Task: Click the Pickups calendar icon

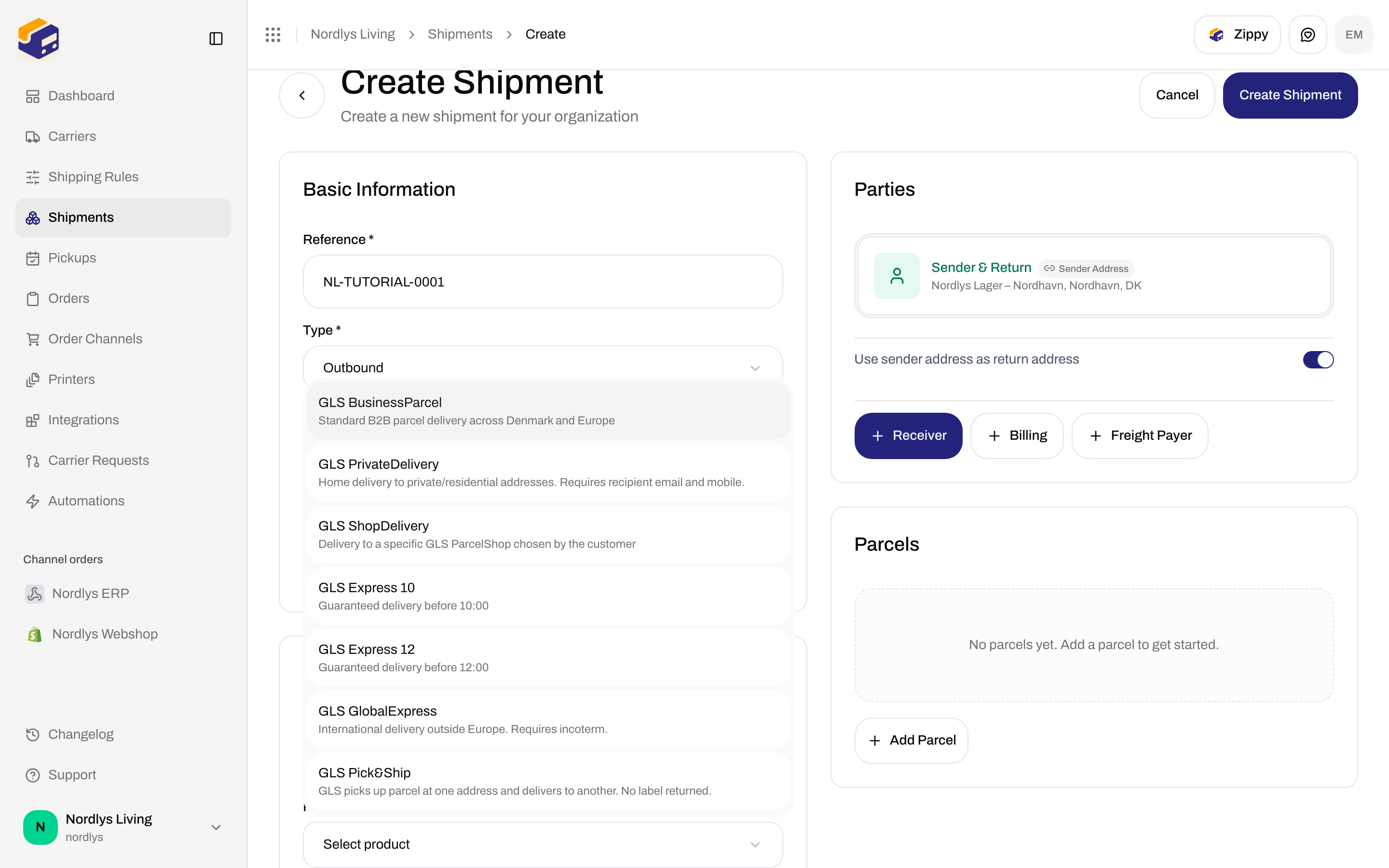Action: point(33,258)
